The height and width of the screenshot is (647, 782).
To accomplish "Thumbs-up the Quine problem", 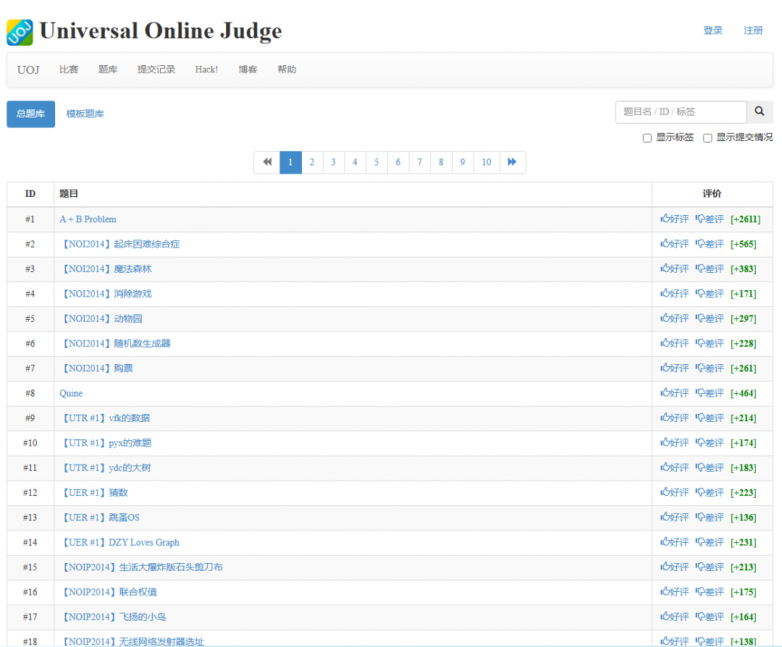I will [674, 393].
